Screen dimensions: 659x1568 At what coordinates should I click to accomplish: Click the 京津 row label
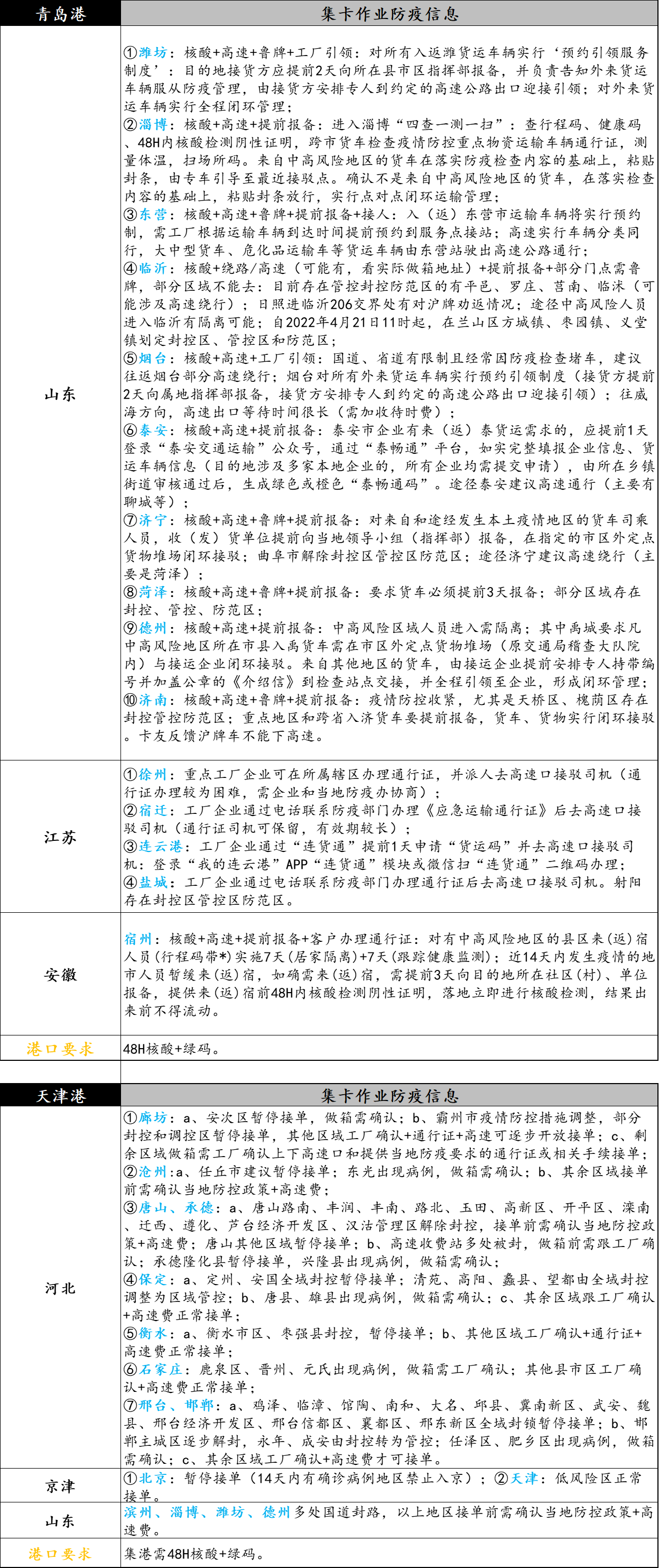[x=60, y=1486]
